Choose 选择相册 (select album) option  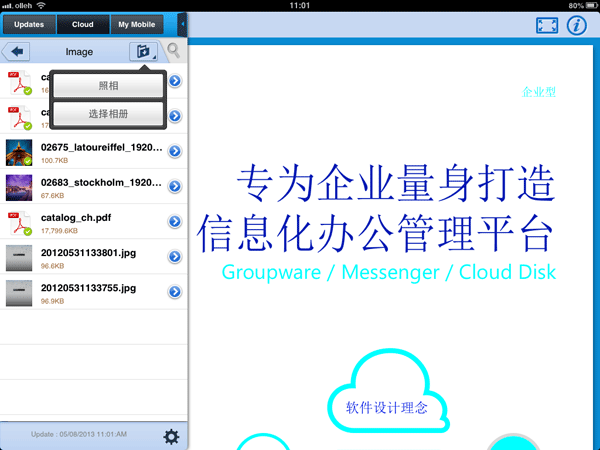click(x=108, y=115)
